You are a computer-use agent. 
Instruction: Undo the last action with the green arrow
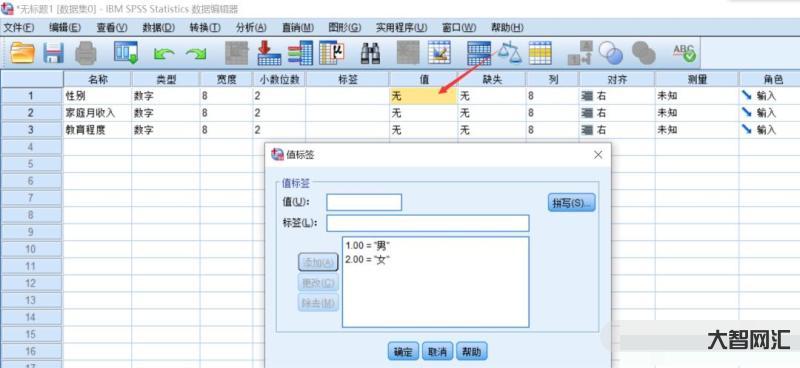tap(164, 54)
